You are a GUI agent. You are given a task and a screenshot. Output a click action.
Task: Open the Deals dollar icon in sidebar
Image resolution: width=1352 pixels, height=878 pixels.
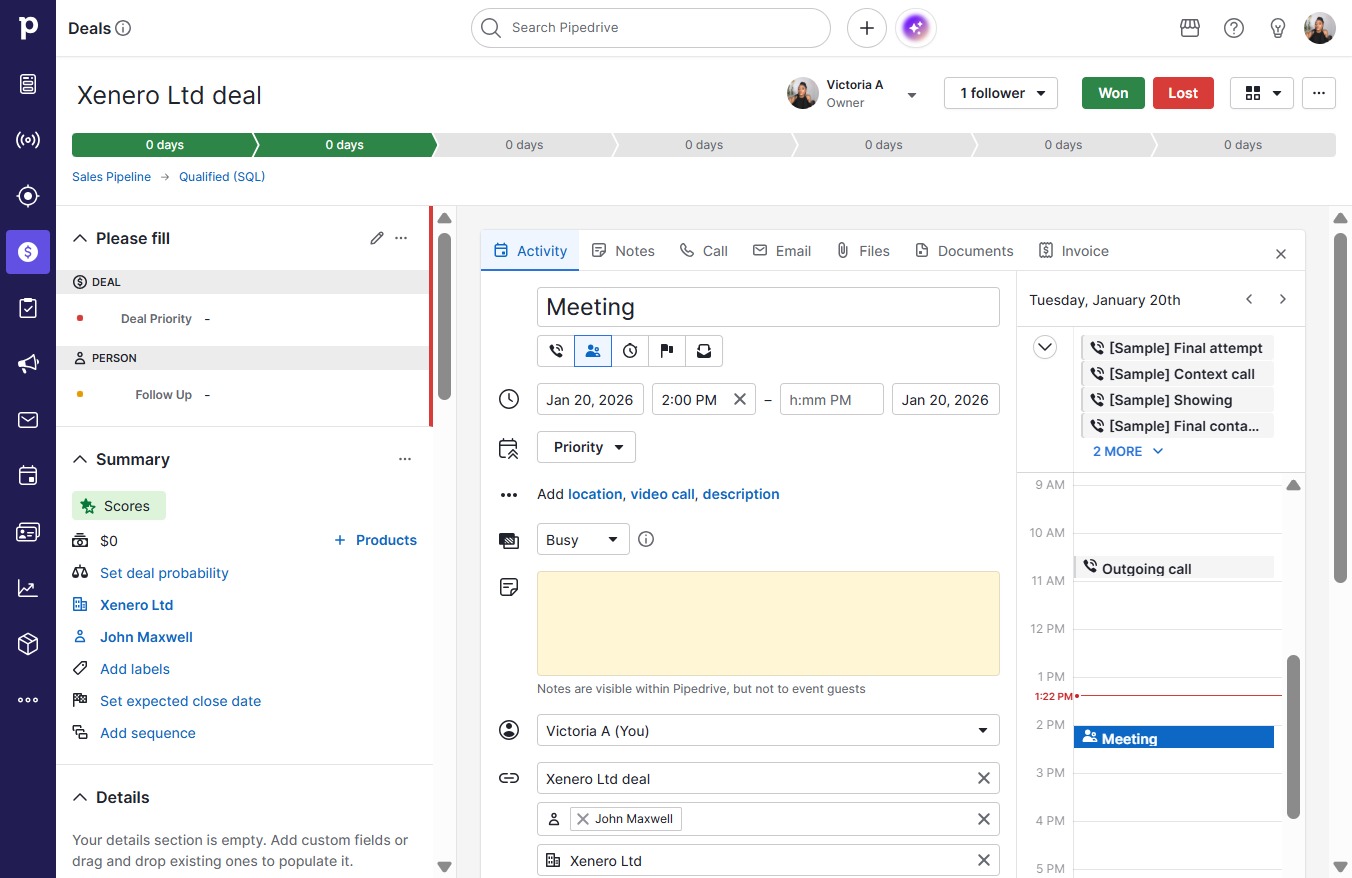coord(28,252)
